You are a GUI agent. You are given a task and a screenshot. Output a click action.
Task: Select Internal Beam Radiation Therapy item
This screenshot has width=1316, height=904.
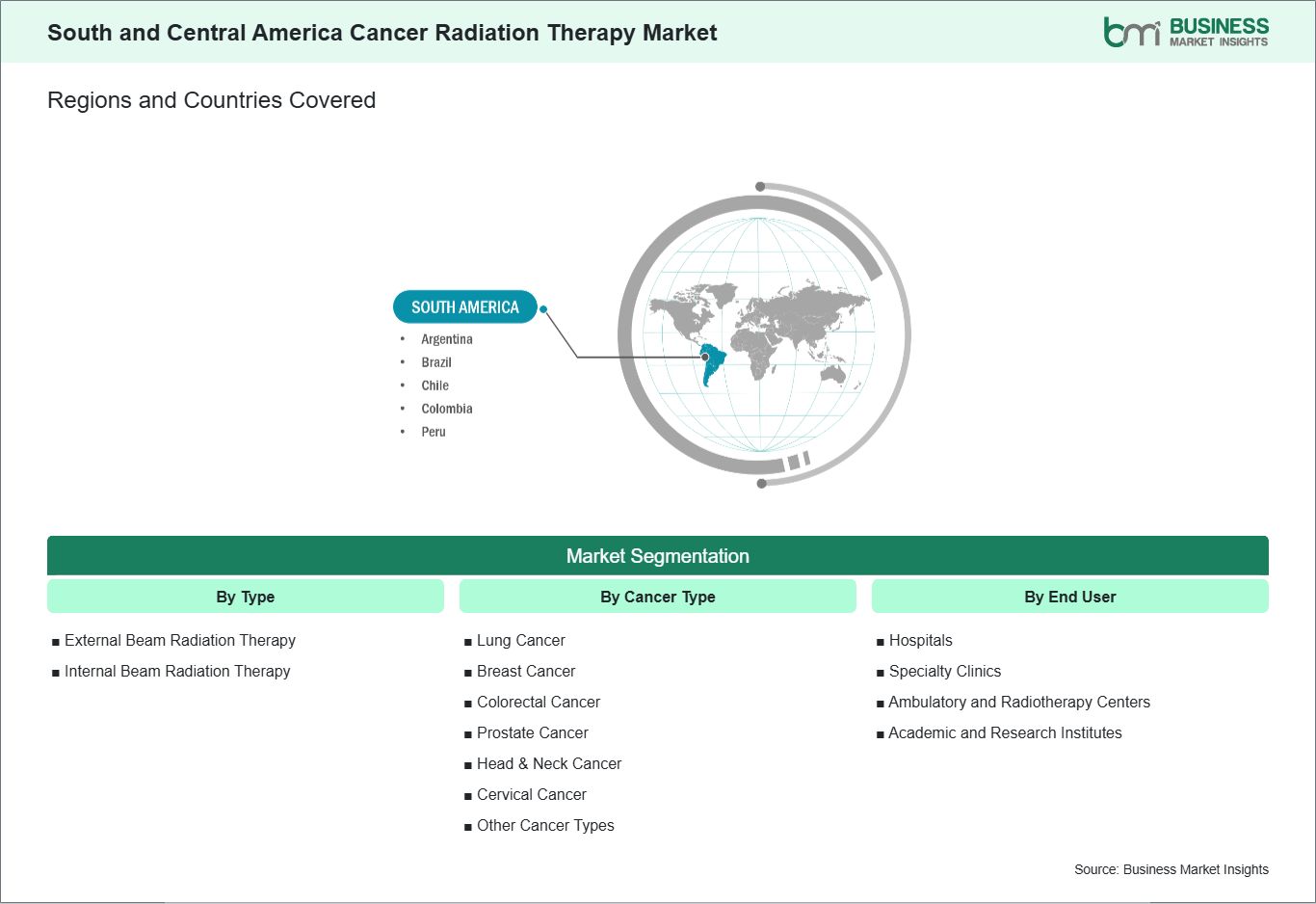(176, 672)
